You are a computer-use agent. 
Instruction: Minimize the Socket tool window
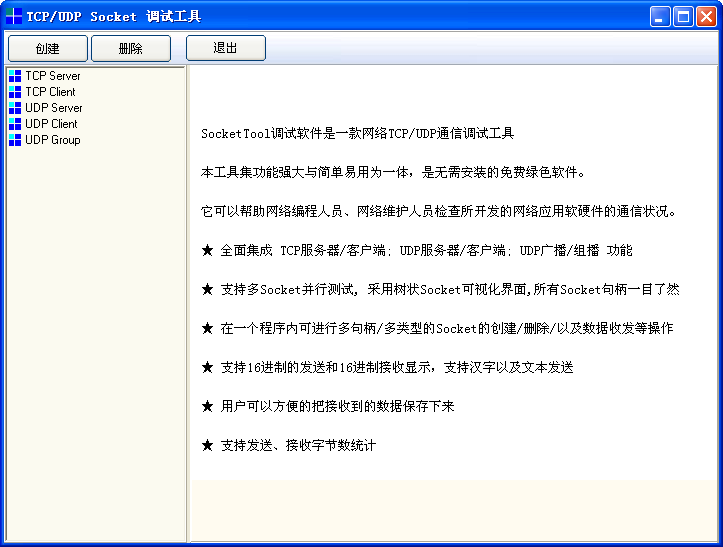(660, 17)
